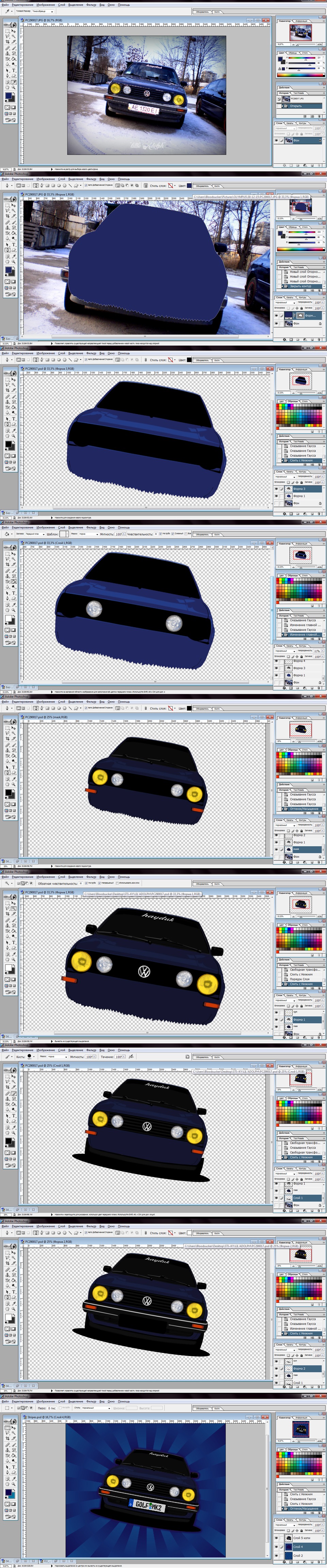Open the Стиль dropdown in the Stripes.psd options bar
Viewport: 327px width, 1568px height.
coord(97,1407)
